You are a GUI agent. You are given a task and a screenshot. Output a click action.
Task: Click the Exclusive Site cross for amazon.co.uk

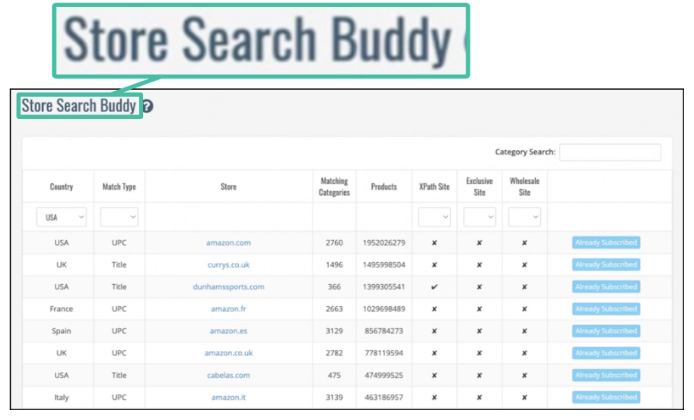point(479,353)
